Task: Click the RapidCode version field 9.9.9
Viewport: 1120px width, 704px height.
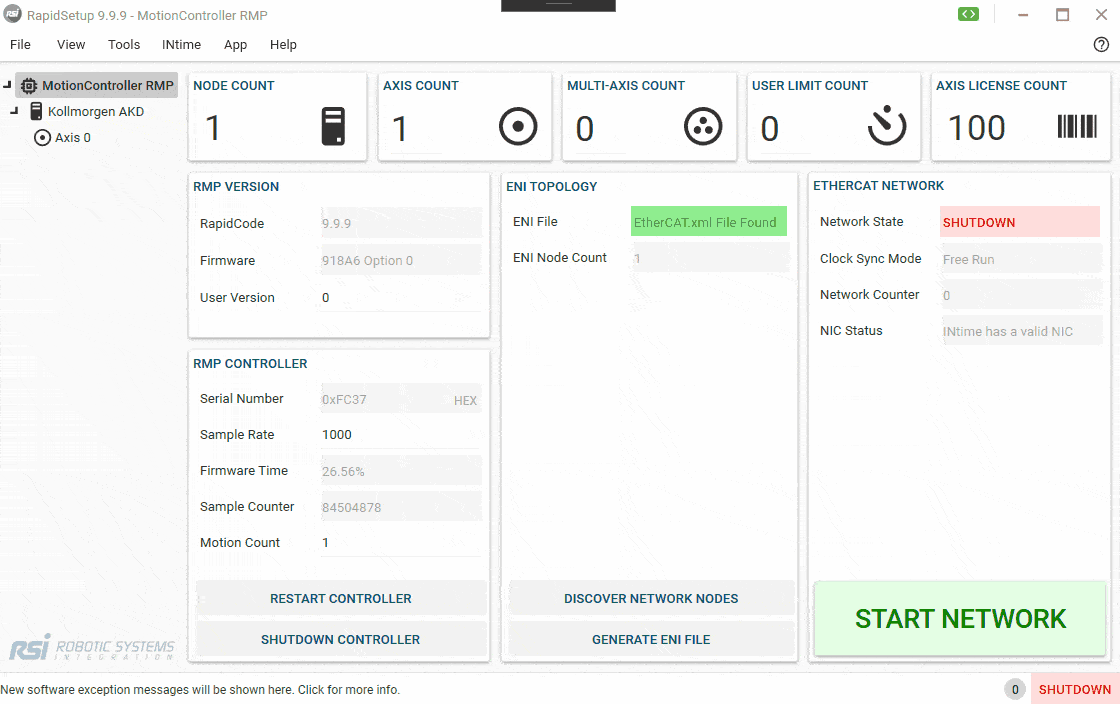Action: (401, 223)
